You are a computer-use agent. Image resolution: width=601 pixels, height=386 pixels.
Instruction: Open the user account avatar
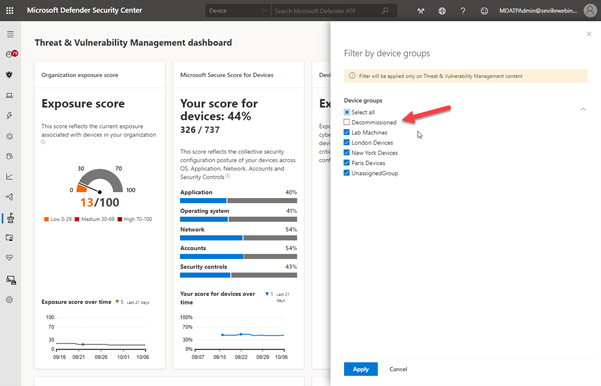[590, 10]
